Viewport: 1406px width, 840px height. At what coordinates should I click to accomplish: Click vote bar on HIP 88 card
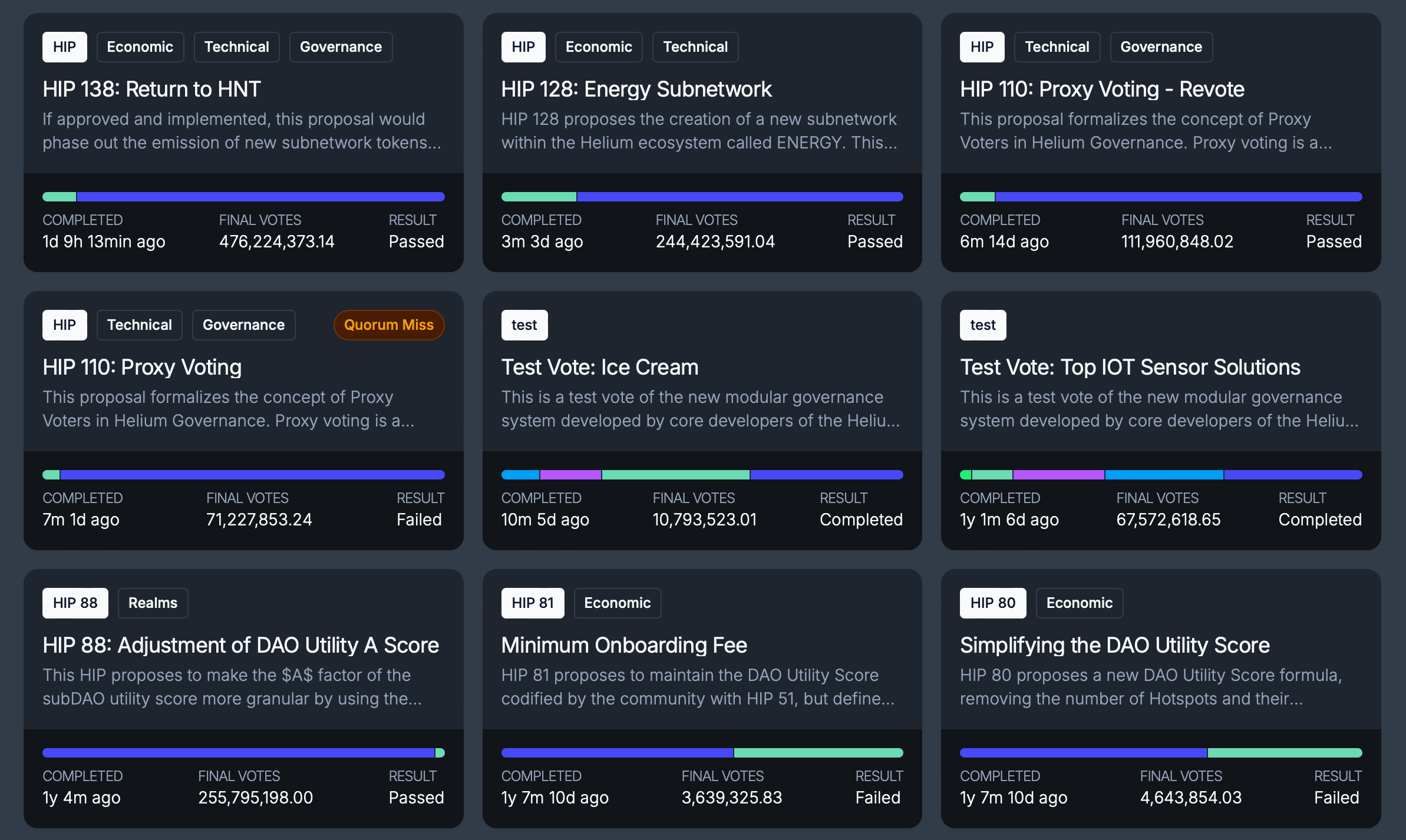(x=243, y=753)
